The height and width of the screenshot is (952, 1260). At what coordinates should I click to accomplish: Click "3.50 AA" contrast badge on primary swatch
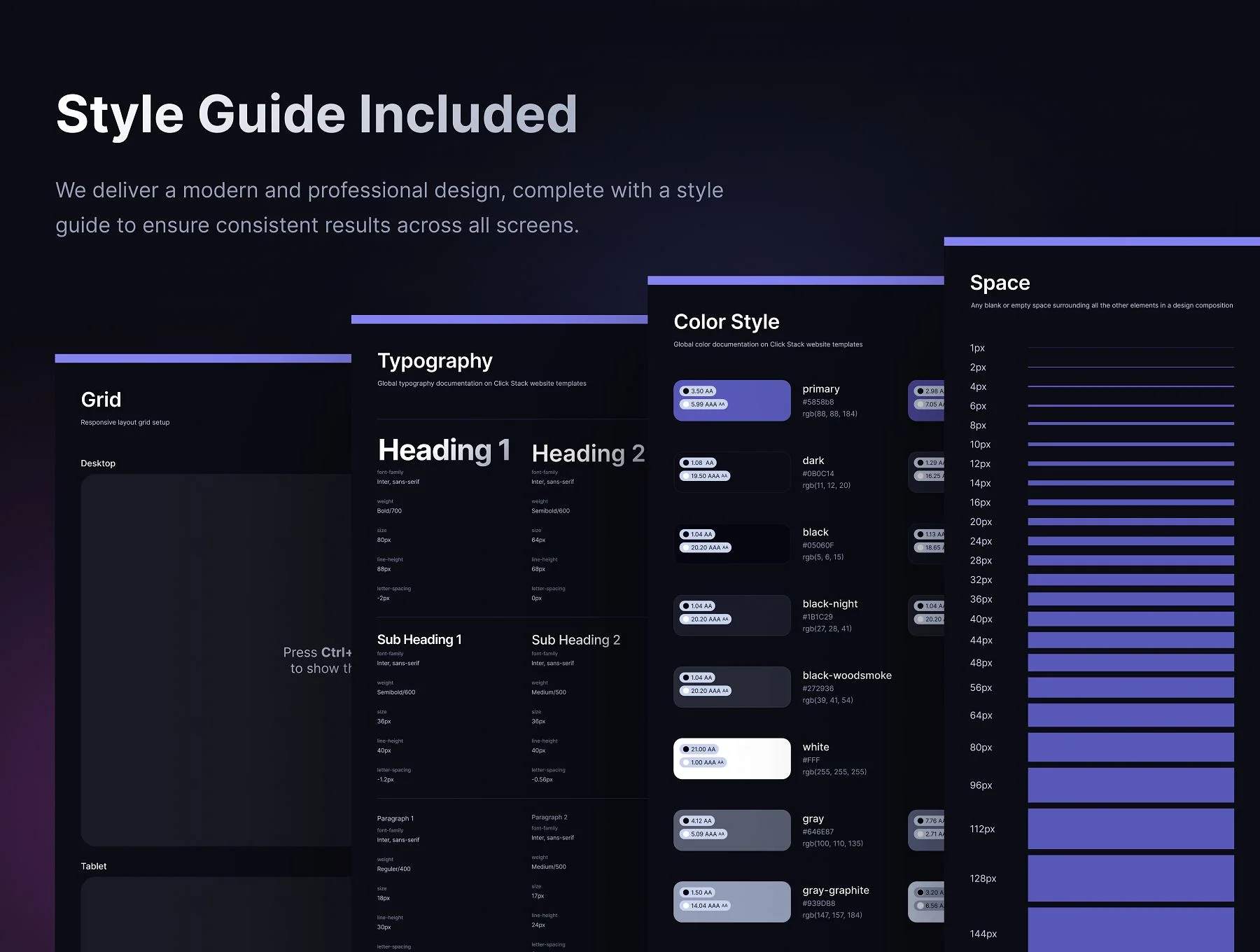[x=697, y=391]
